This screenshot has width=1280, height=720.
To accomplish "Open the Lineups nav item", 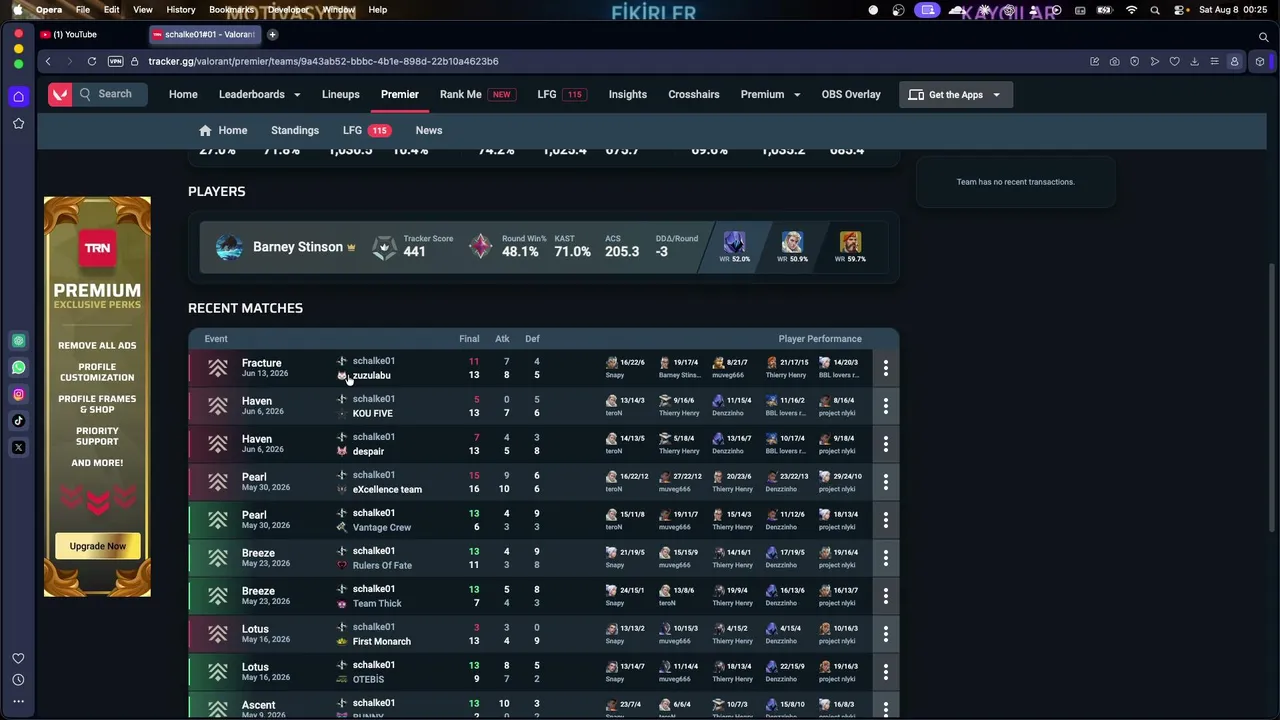I will click(341, 94).
